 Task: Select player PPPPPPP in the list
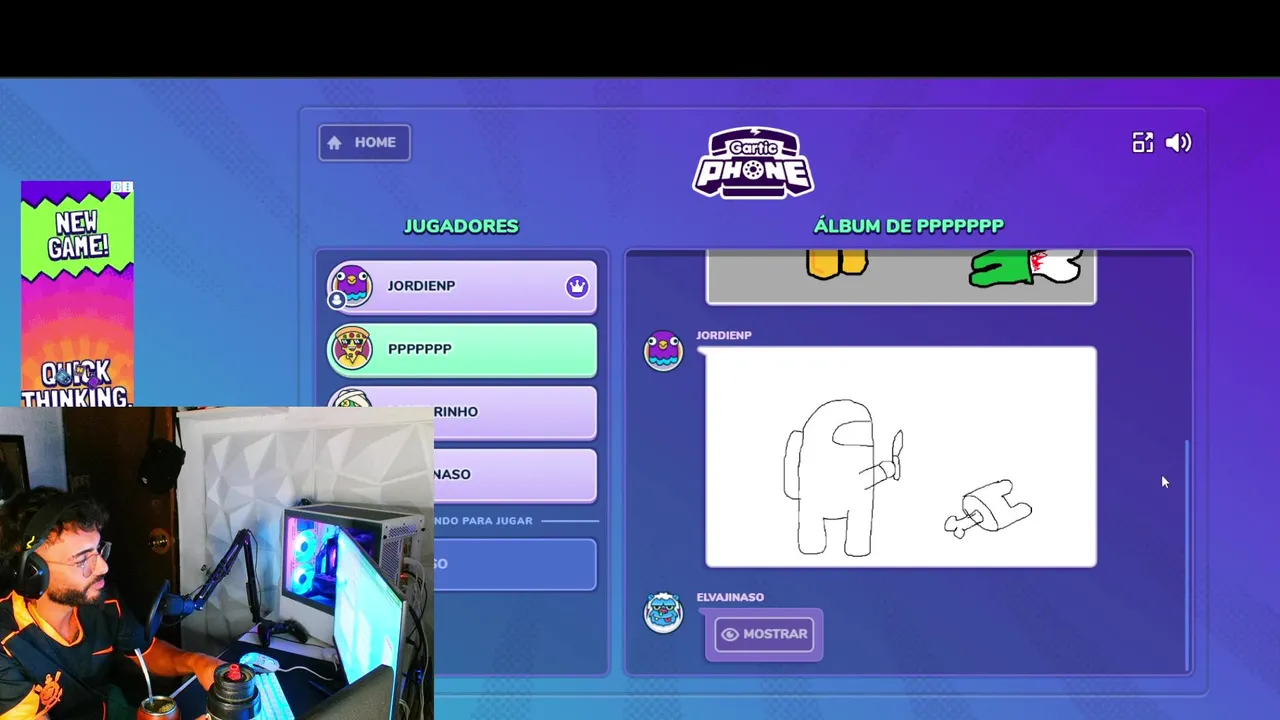[462, 349]
